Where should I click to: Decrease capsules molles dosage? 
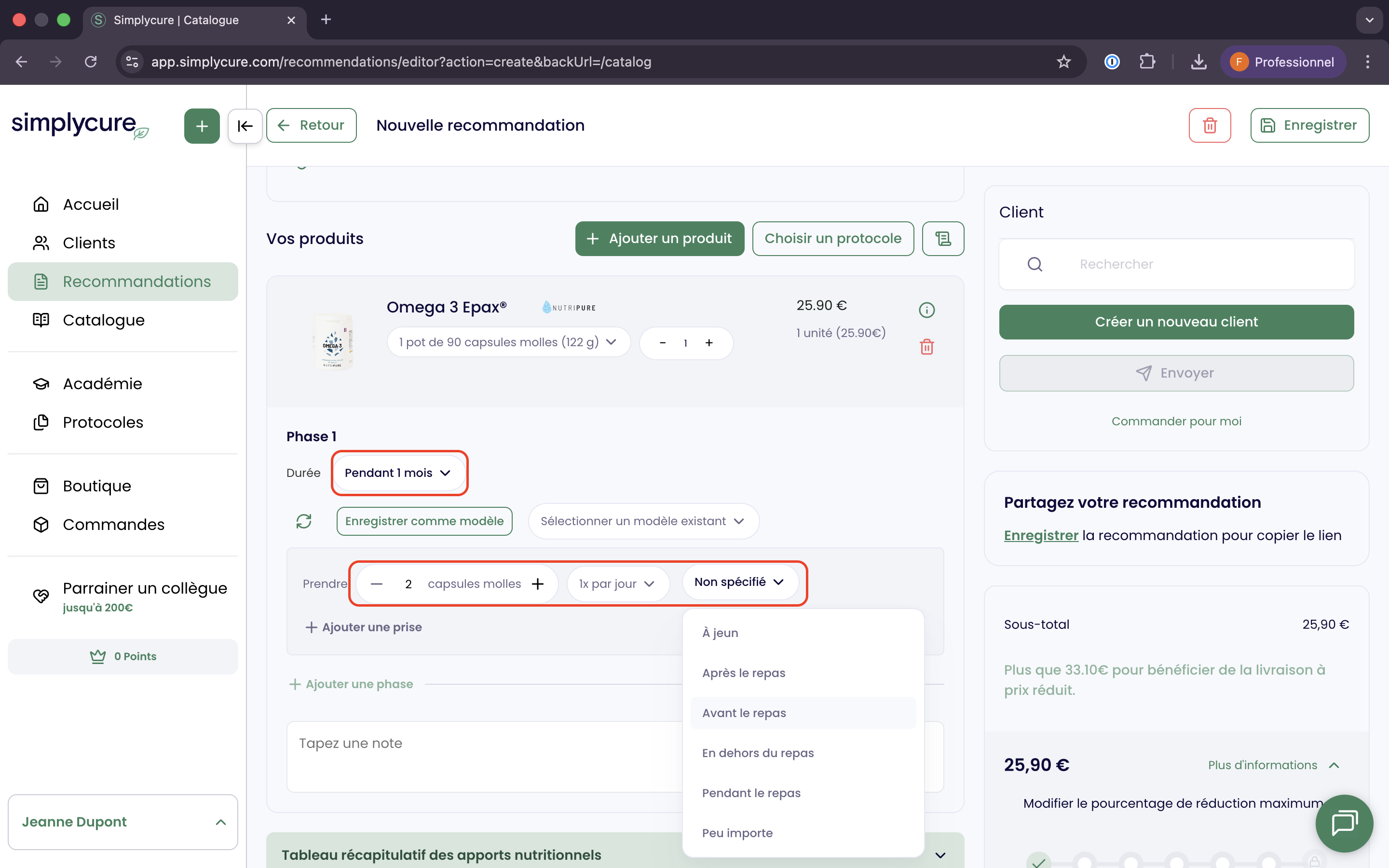(377, 584)
